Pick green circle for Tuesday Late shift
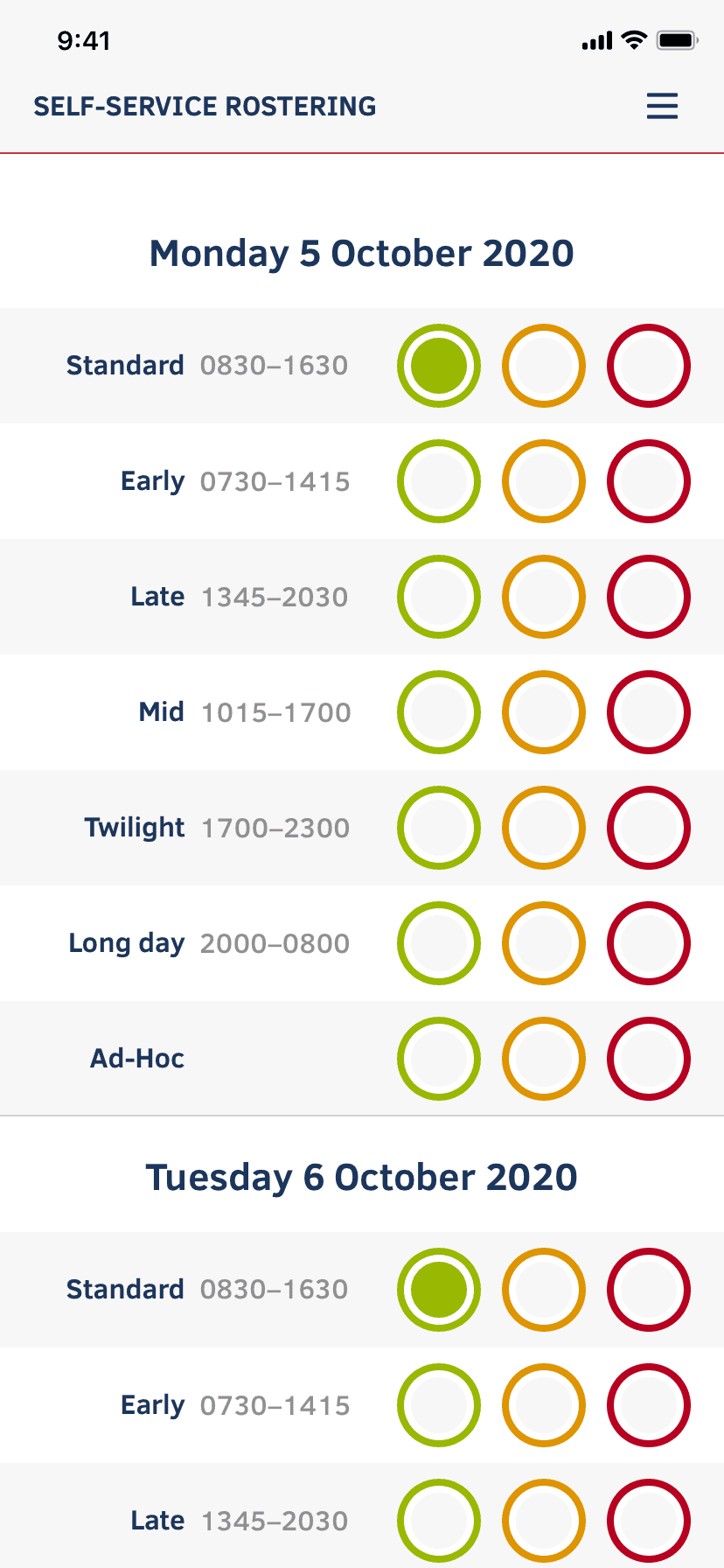This screenshot has width=724, height=1568. pyautogui.click(x=439, y=1521)
